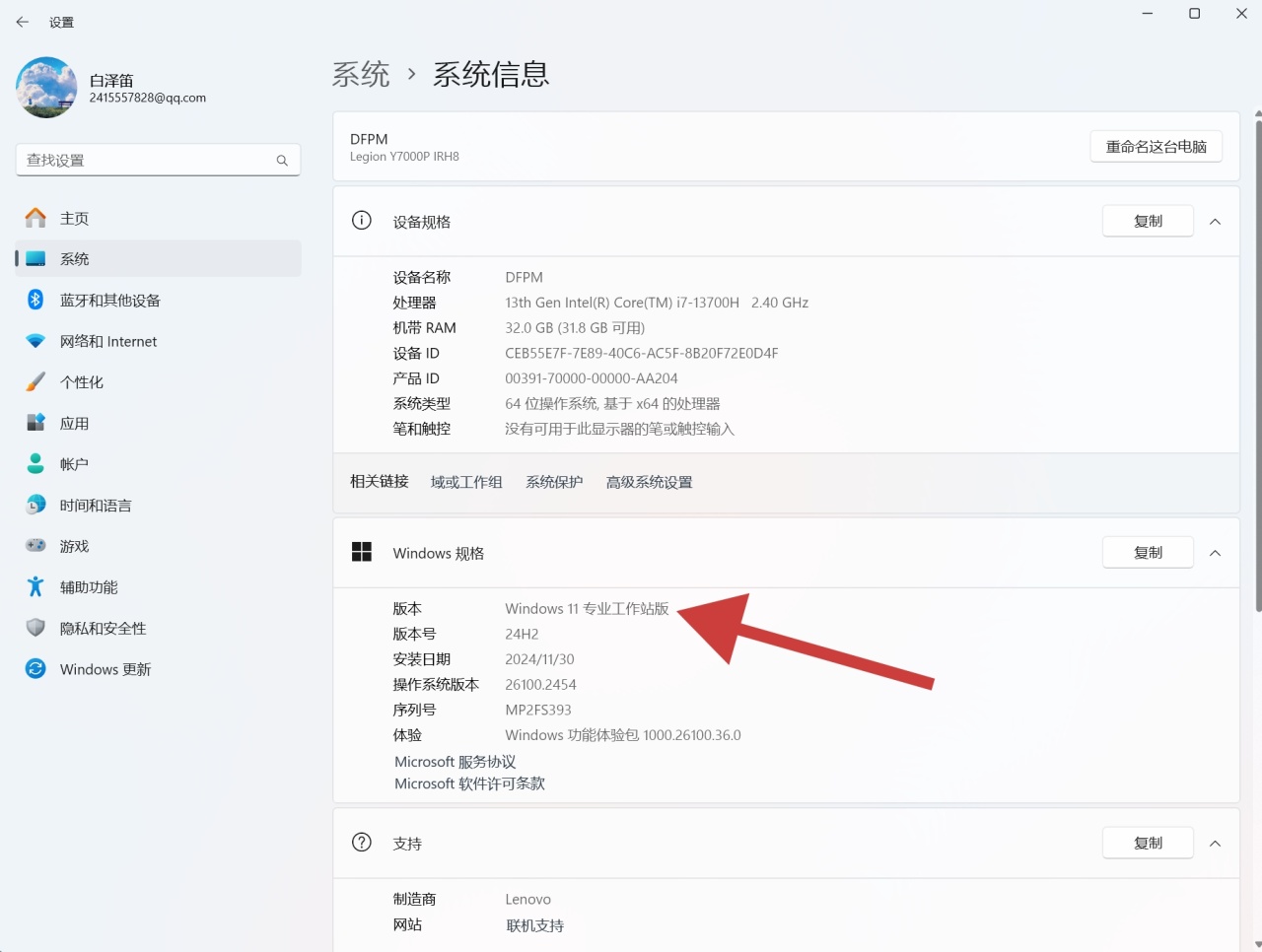This screenshot has width=1262, height=952.
Task: Click the account email 2415557828@qq.com
Action: 148,98
